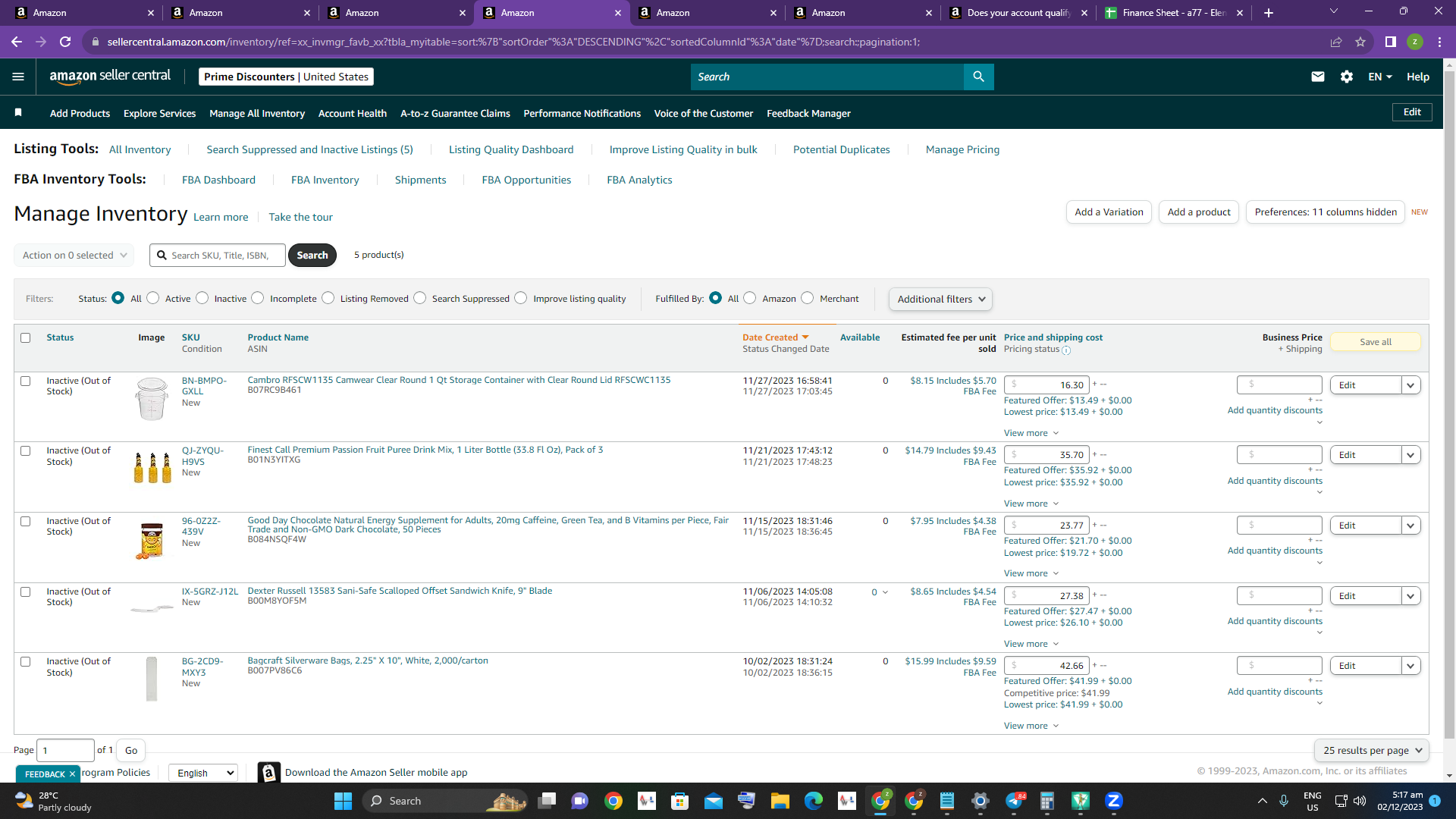This screenshot has width=1456, height=819.
Task: Select the Passion Fruit Puree row checkbox
Action: point(26,451)
